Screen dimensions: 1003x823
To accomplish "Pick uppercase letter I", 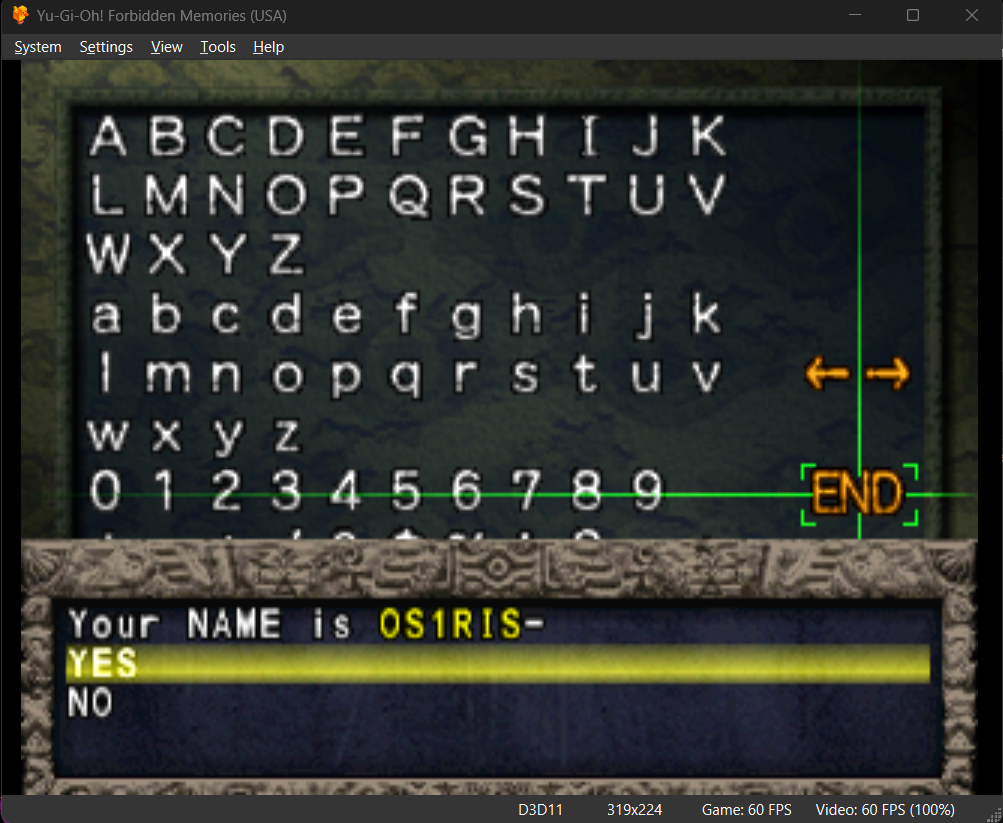I will pos(588,136).
